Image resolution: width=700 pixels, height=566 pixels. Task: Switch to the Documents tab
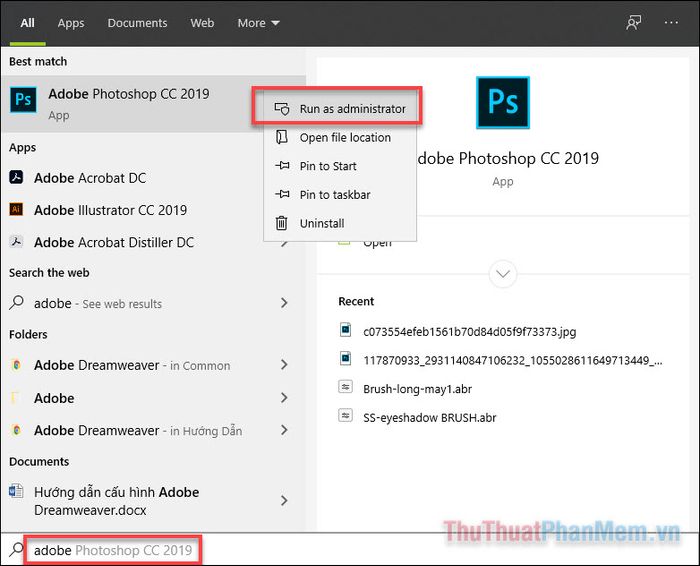[x=137, y=23]
